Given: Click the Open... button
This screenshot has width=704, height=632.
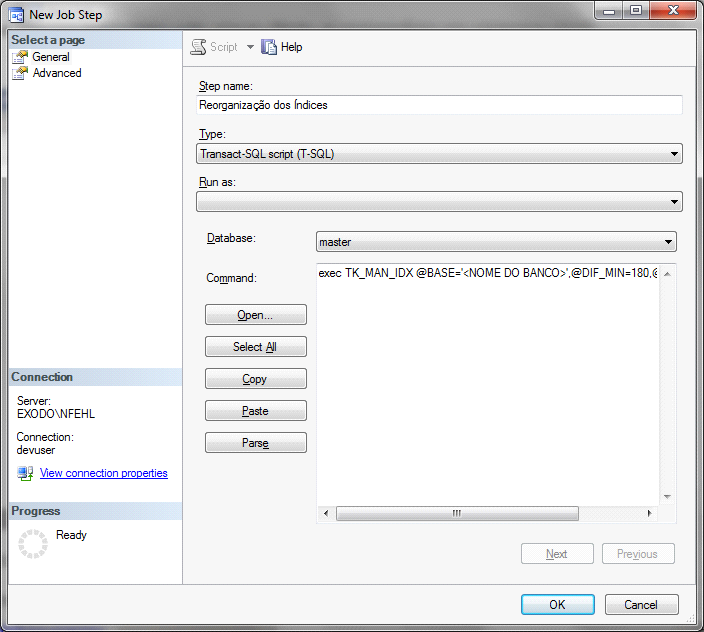Looking at the screenshot, I should point(255,315).
